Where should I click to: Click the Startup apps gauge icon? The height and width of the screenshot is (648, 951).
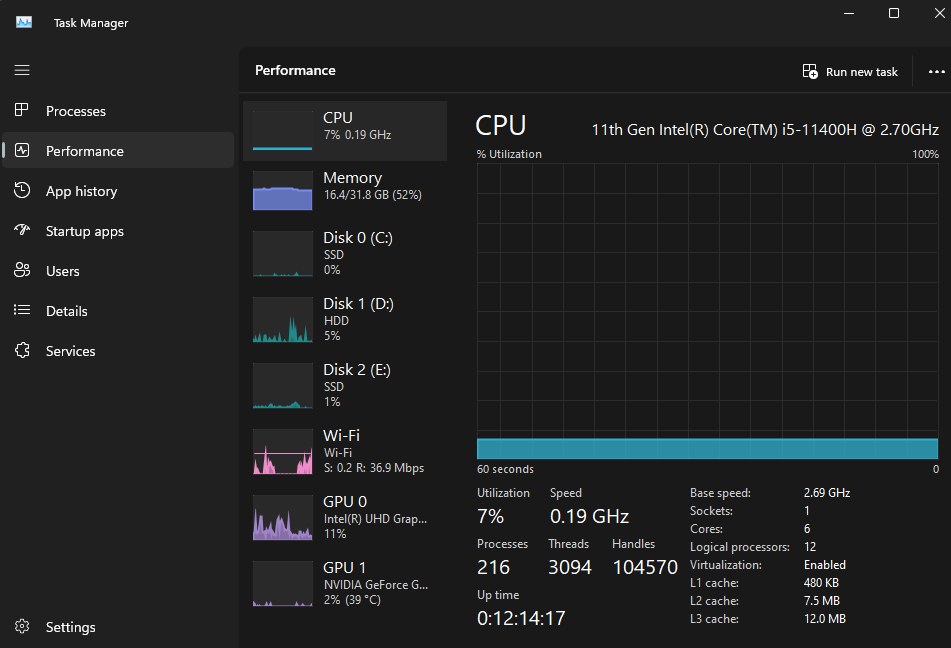point(22,230)
